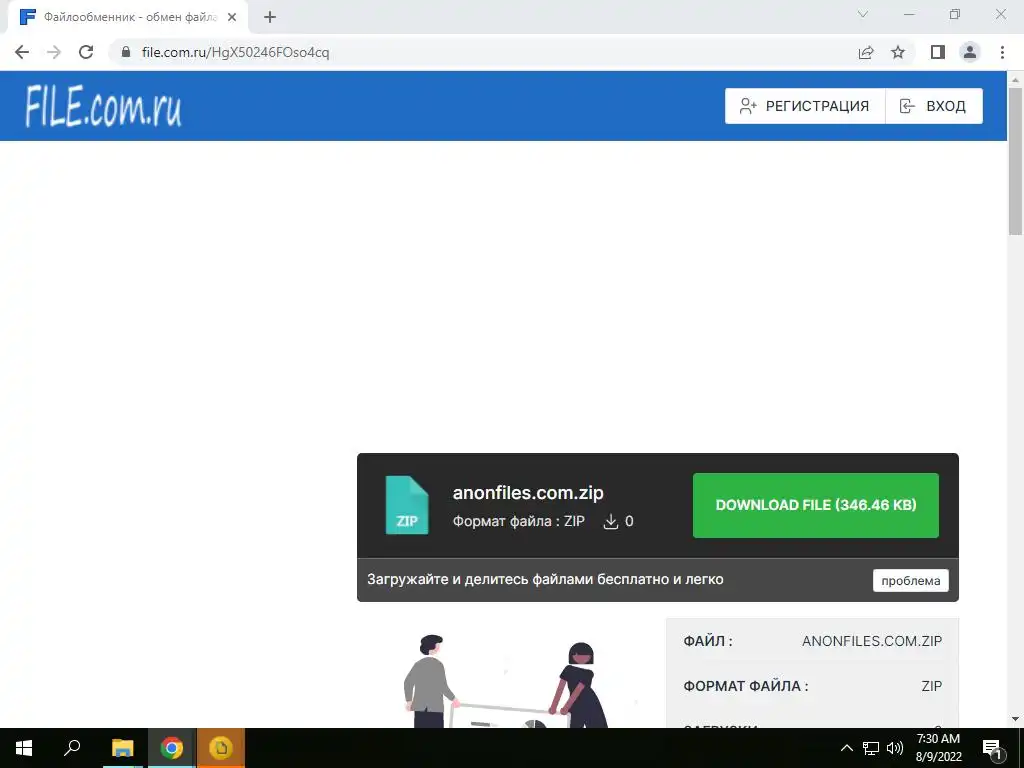Reload the page with the refresh icon
This screenshot has width=1024, height=768.
[86, 52]
